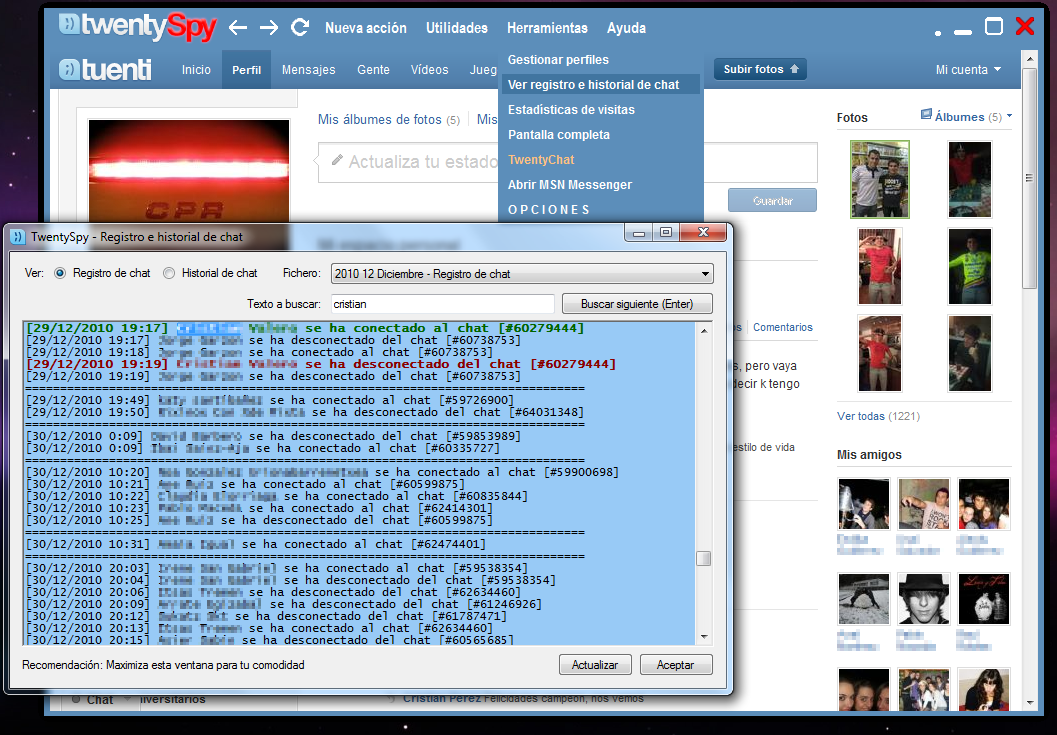1057x735 pixels.
Task: Open the Ayuda menu
Action: 626,28
